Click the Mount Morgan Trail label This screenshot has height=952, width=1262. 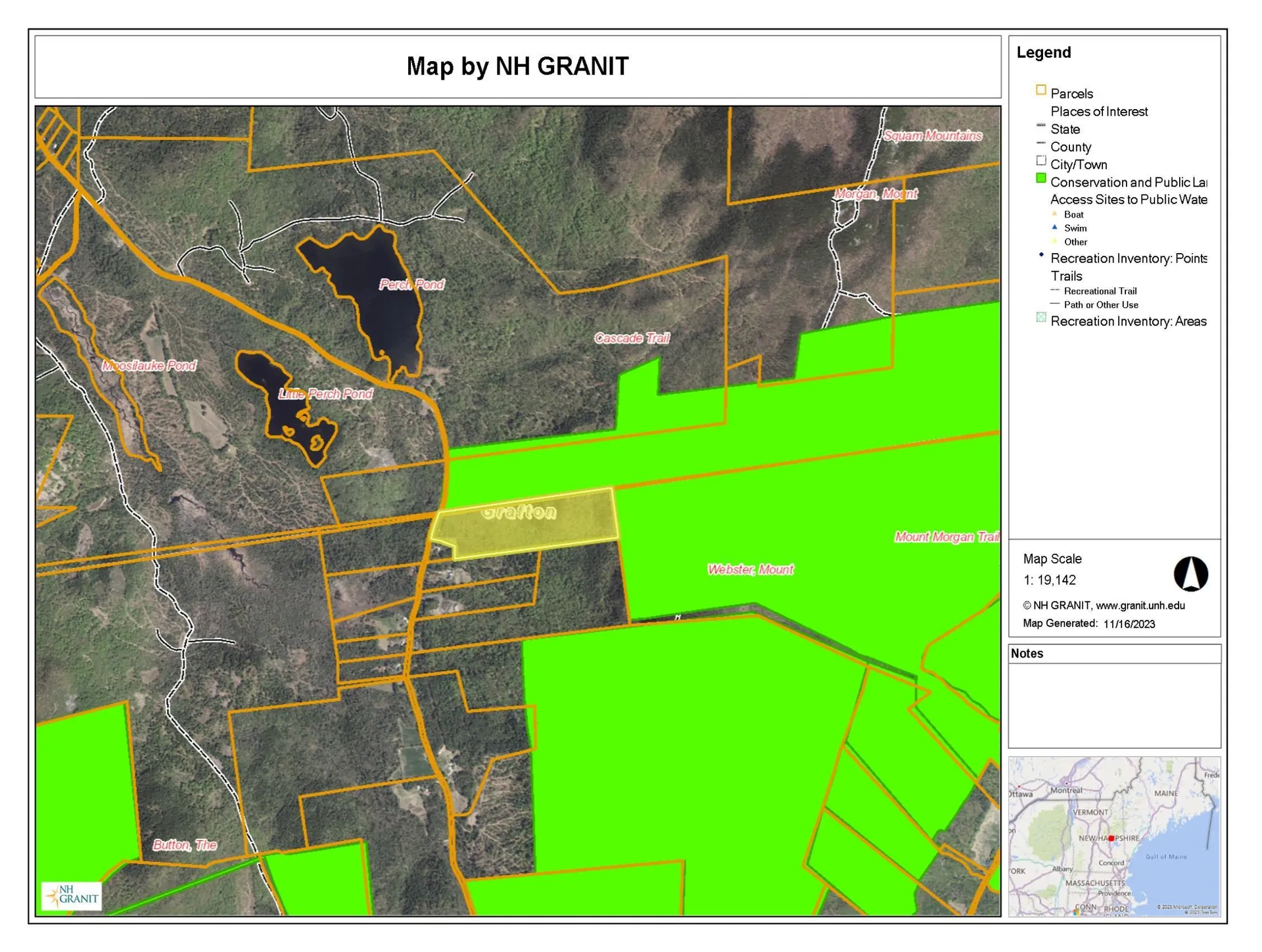pos(946,537)
